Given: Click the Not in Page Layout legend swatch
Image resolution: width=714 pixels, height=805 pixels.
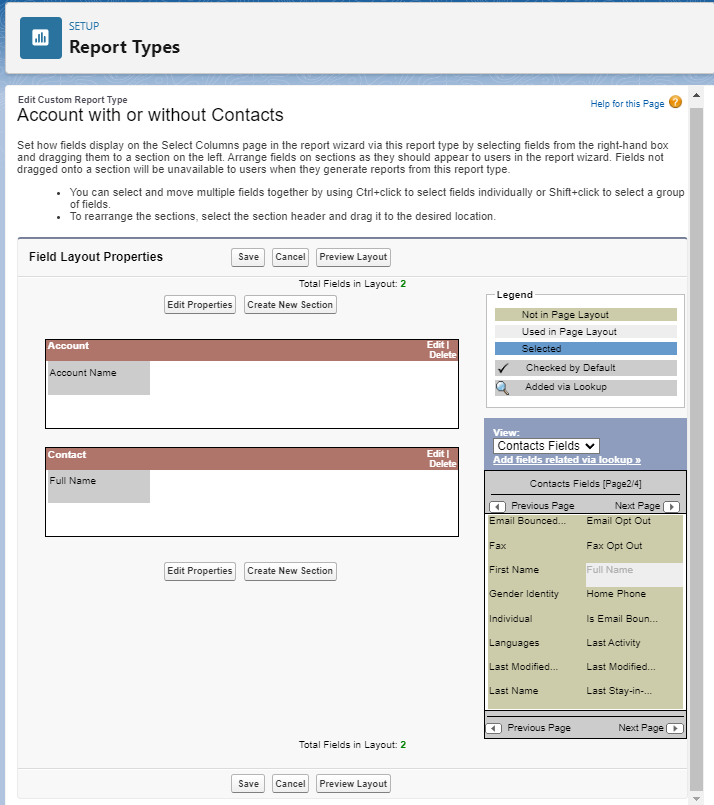Looking at the screenshot, I should 586,315.
